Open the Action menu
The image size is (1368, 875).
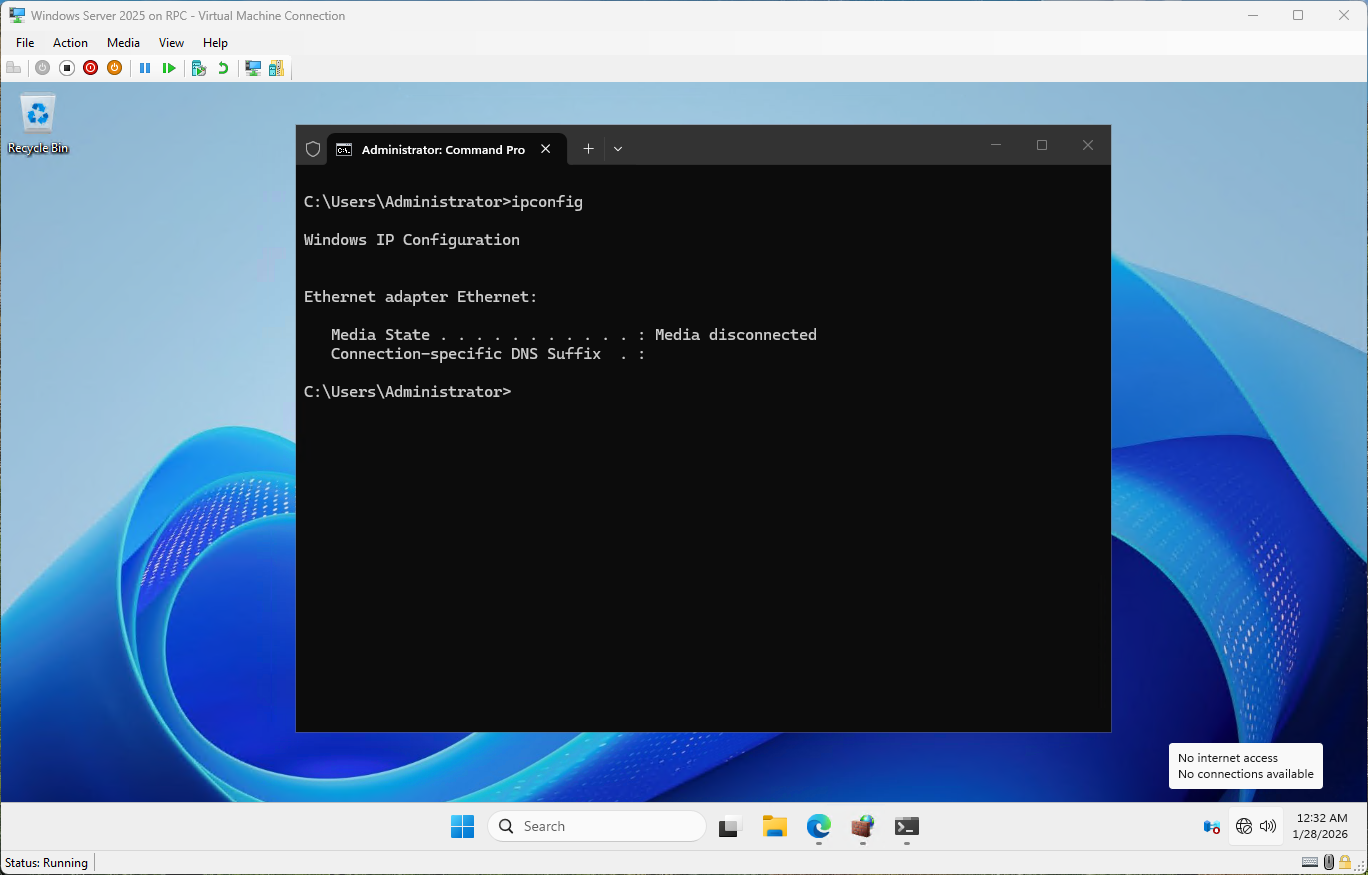click(70, 43)
